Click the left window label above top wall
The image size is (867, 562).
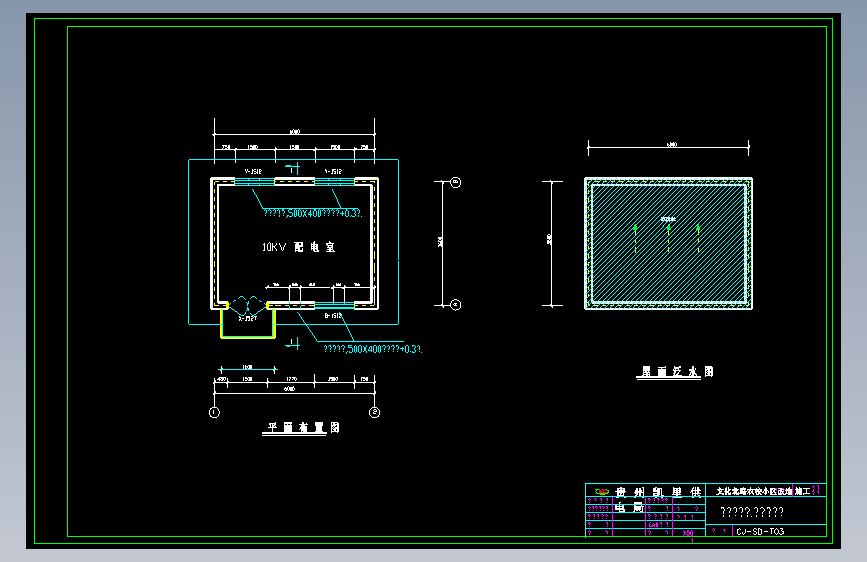click(253, 171)
